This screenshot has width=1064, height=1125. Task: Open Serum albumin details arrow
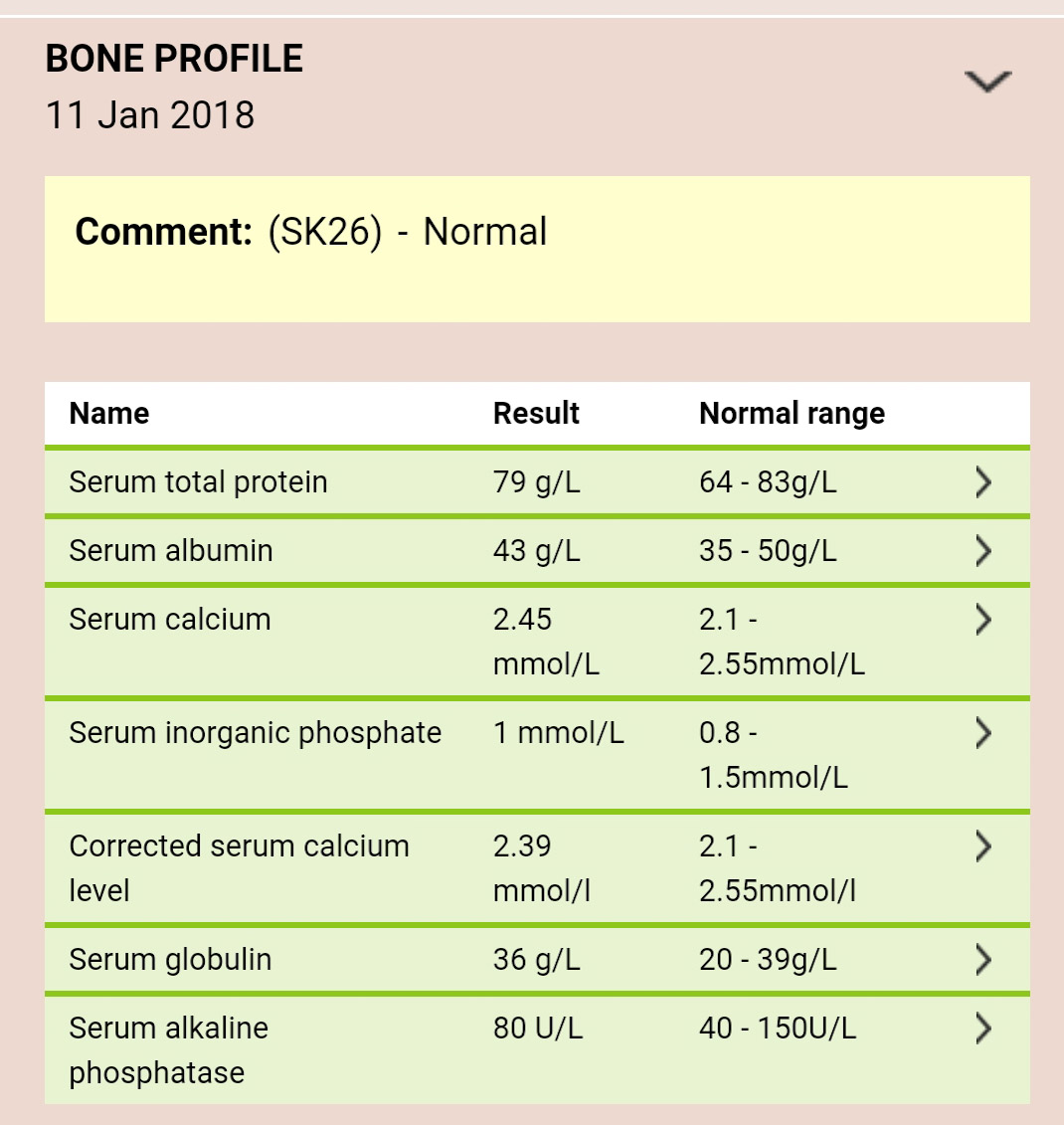pos(983,551)
